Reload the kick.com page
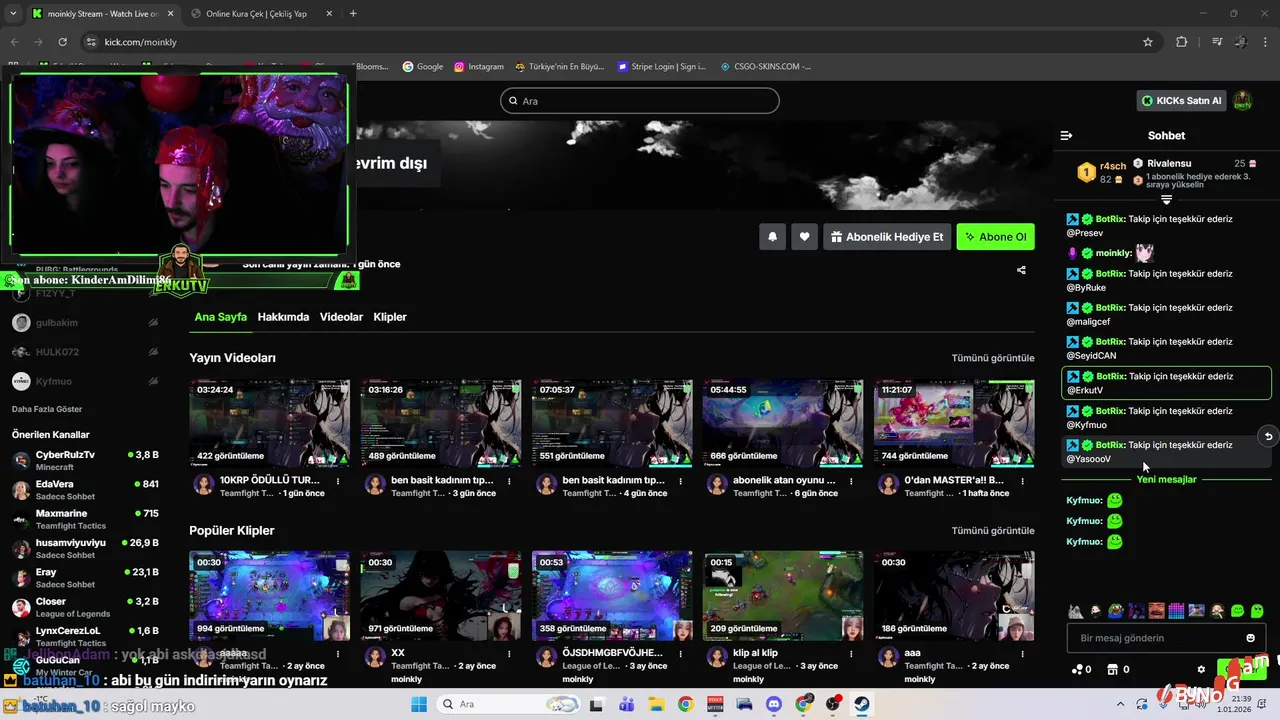Screen dimensions: 1280x720 coord(62,42)
